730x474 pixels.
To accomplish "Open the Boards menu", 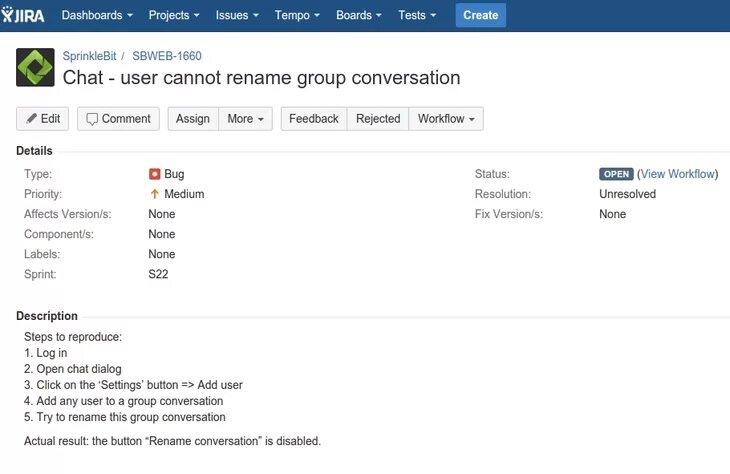I will pos(360,15).
